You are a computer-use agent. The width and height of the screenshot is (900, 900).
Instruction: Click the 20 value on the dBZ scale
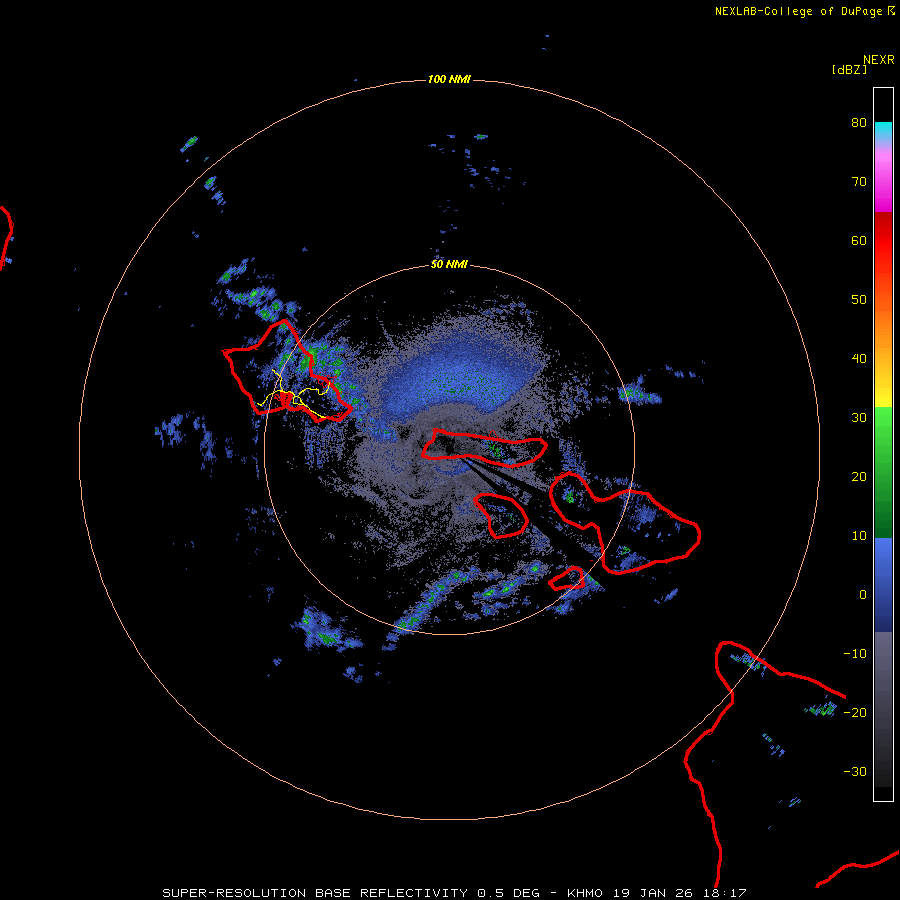coord(859,477)
